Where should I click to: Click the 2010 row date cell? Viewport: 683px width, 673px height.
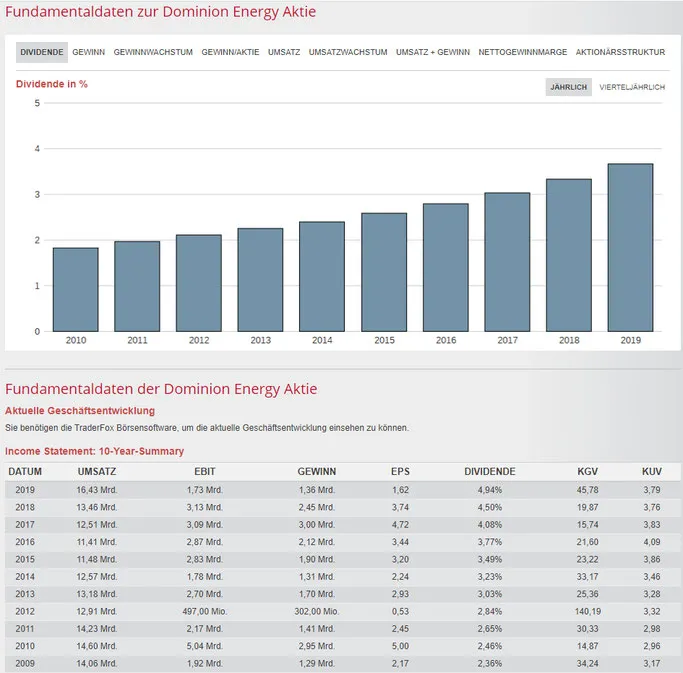pyautogui.click(x=25, y=646)
